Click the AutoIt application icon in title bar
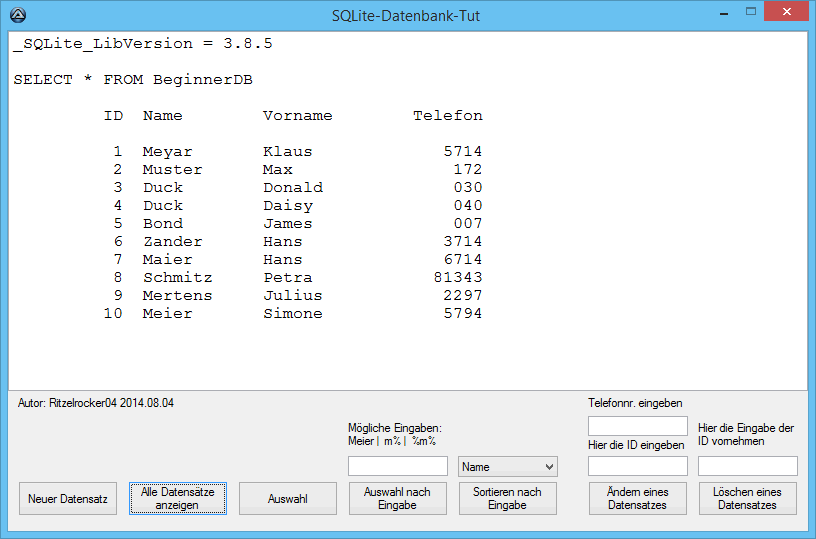Screen dimensions: 816x539 [17, 15]
